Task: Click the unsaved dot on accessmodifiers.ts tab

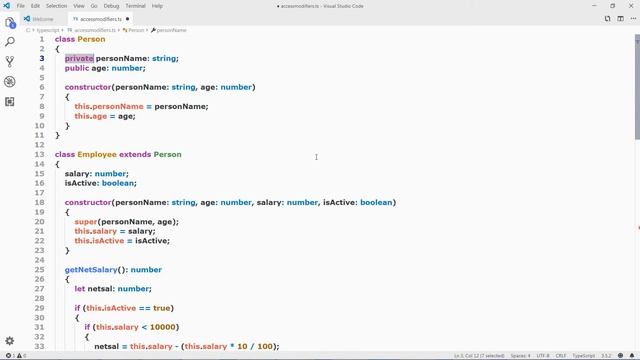Action: click(x=127, y=19)
